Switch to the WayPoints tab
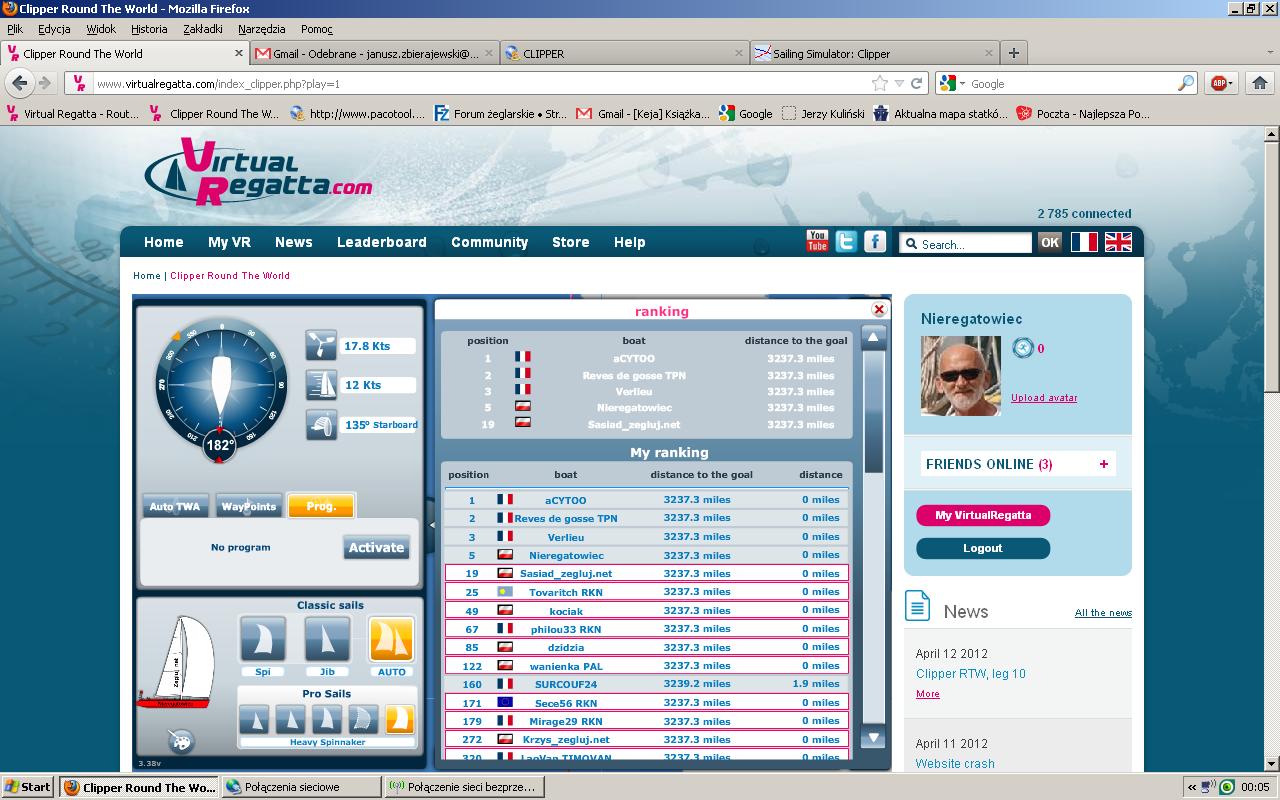Image resolution: width=1280 pixels, height=800 pixels. [248, 506]
